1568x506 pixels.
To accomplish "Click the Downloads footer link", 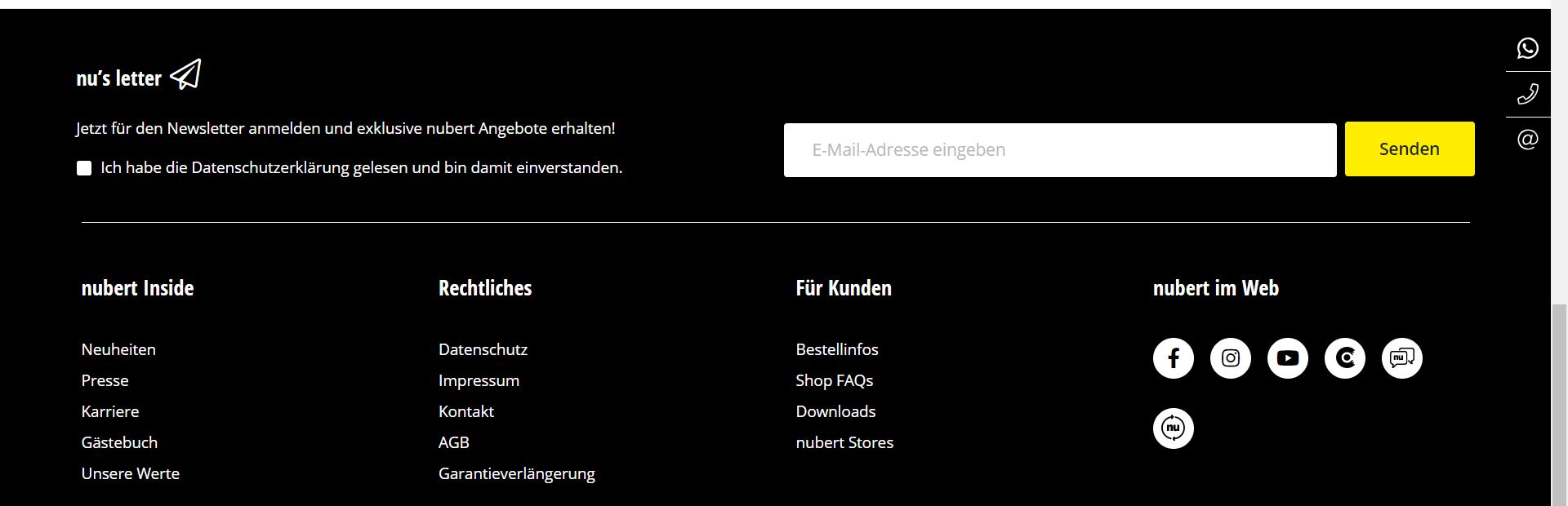I will 835,411.
